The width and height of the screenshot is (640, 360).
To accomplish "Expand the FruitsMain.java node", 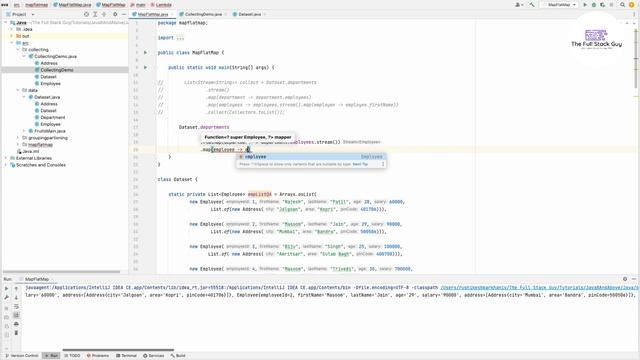I will click(x=24, y=131).
